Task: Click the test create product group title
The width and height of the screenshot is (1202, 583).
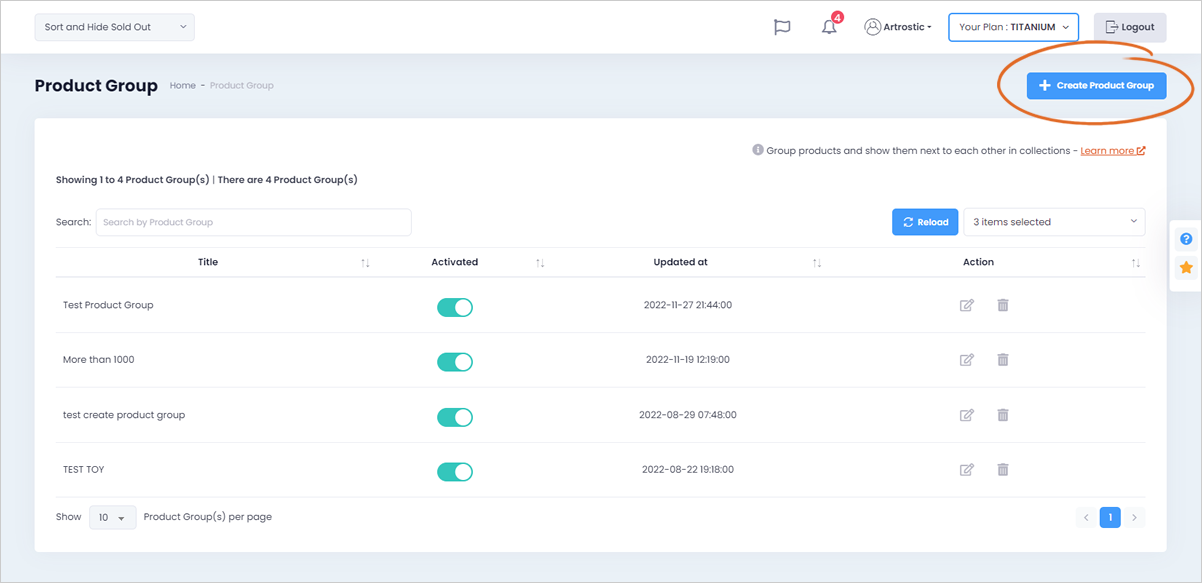Action: pos(124,415)
